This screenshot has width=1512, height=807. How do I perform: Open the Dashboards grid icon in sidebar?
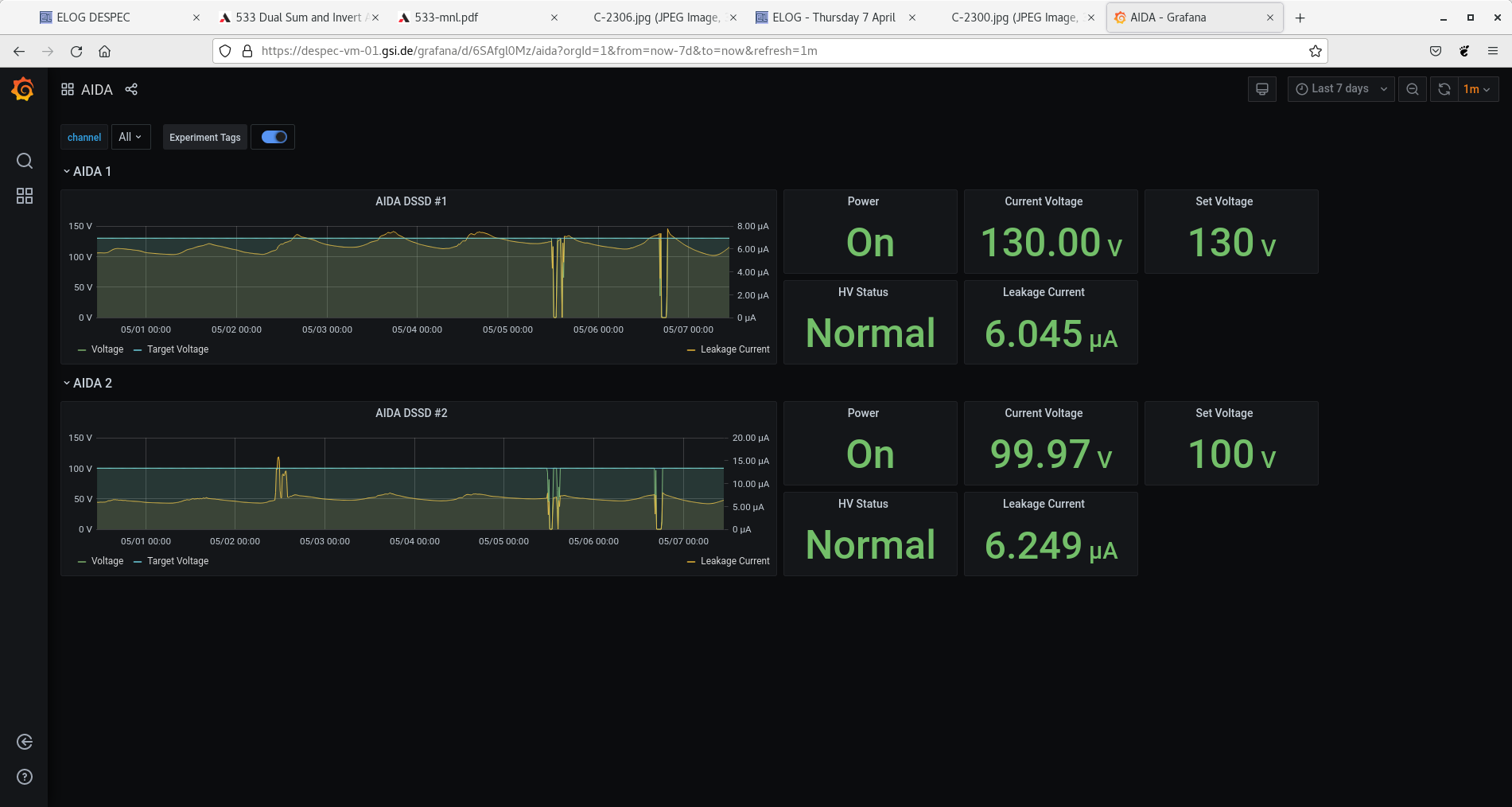click(x=25, y=196)
